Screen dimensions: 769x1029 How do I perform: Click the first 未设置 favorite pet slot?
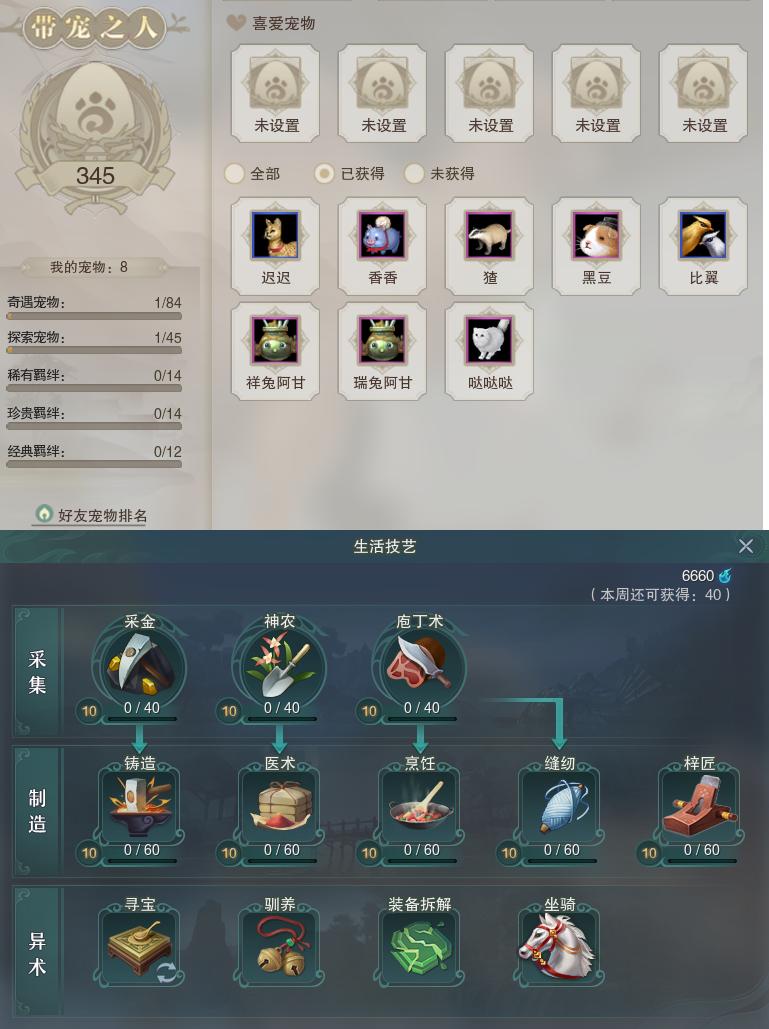click(276, 93)
